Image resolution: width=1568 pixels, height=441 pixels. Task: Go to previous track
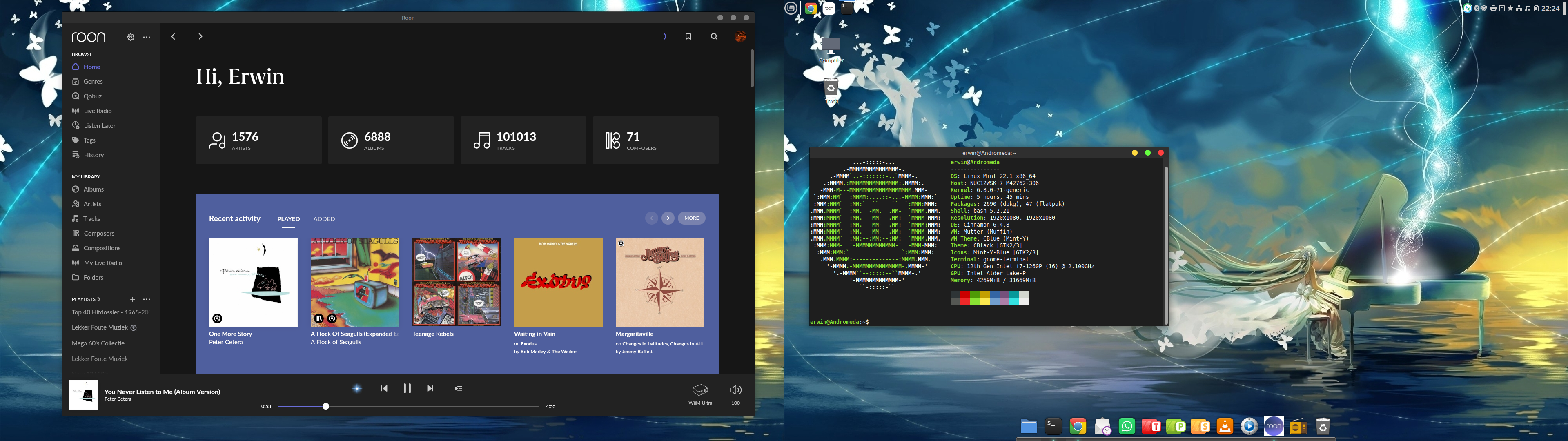[x=384, y=389]
